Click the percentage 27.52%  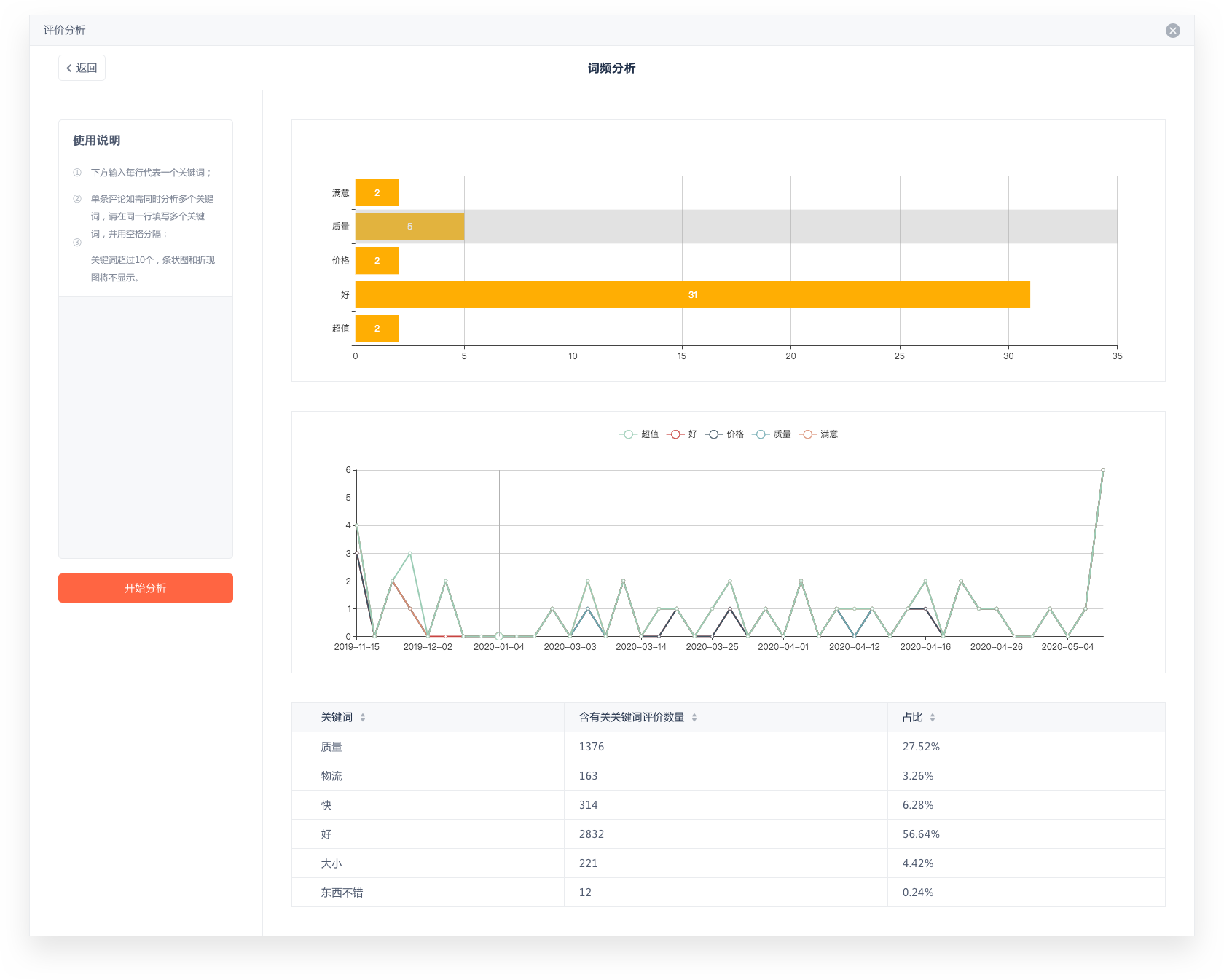[x=921, y=747]
